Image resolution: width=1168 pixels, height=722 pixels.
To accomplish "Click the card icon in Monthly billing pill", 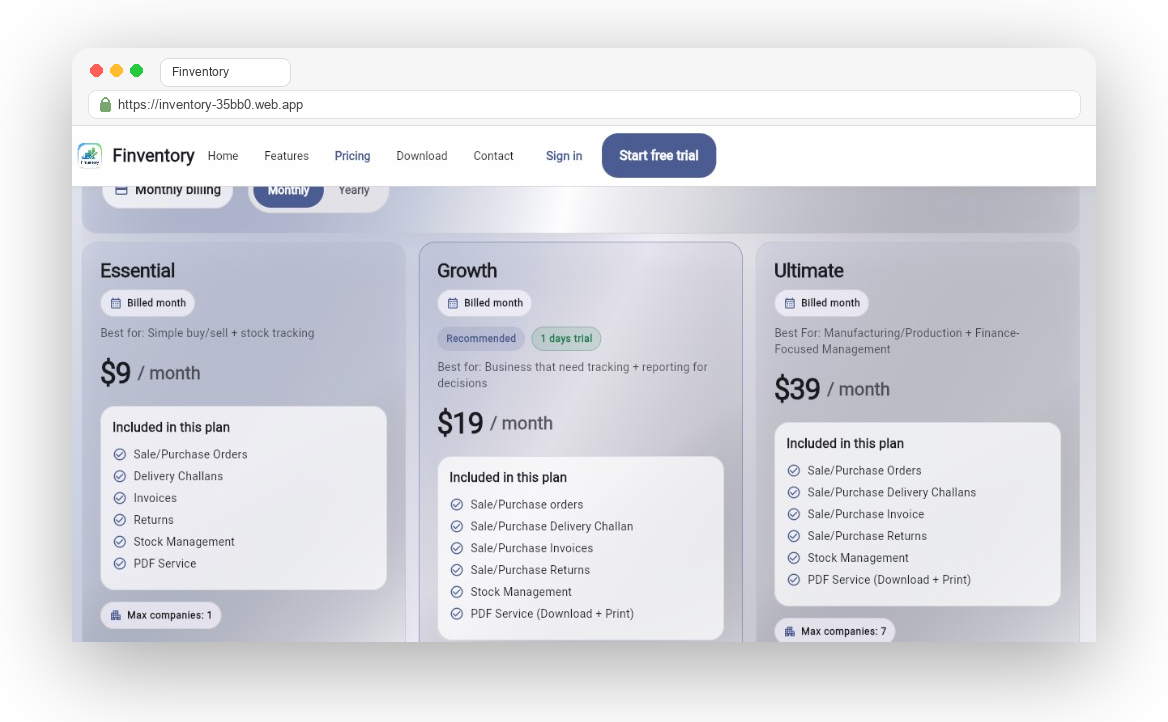I will (121, 190).
